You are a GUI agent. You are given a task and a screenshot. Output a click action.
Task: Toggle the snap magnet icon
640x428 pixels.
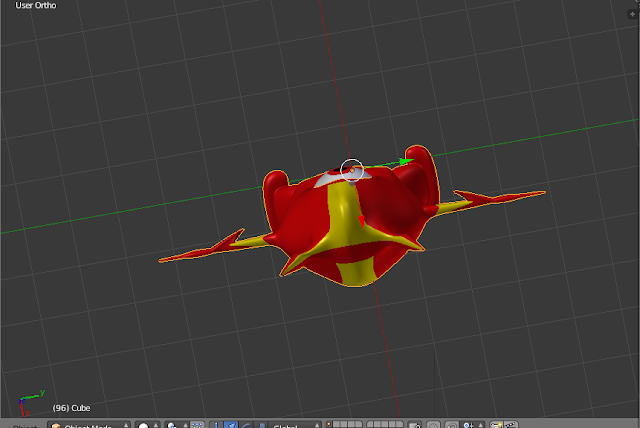coord(452,426)
